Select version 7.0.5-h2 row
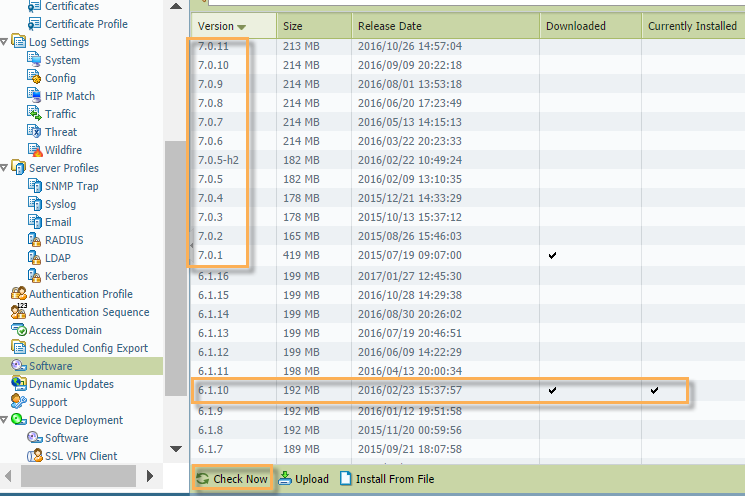The image size is (745, 496). pyautogui.click(x=468, y=160)
